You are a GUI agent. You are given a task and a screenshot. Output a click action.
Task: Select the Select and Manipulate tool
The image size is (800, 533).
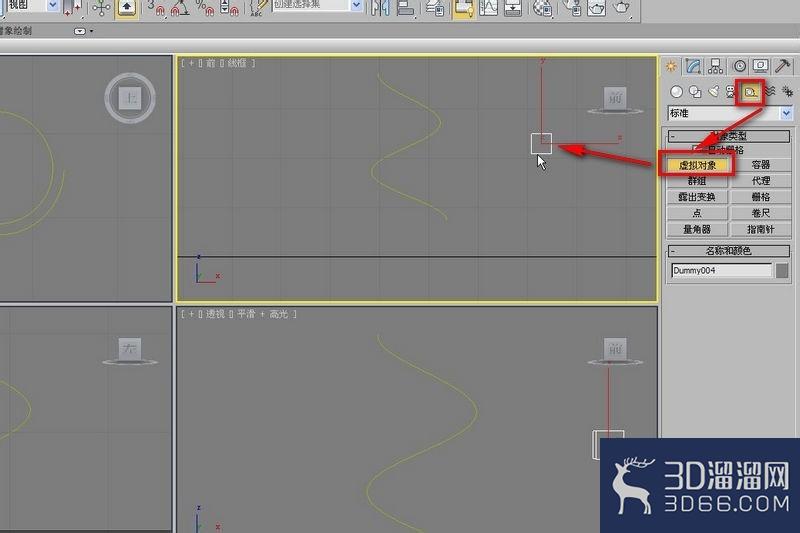point(101,8)
